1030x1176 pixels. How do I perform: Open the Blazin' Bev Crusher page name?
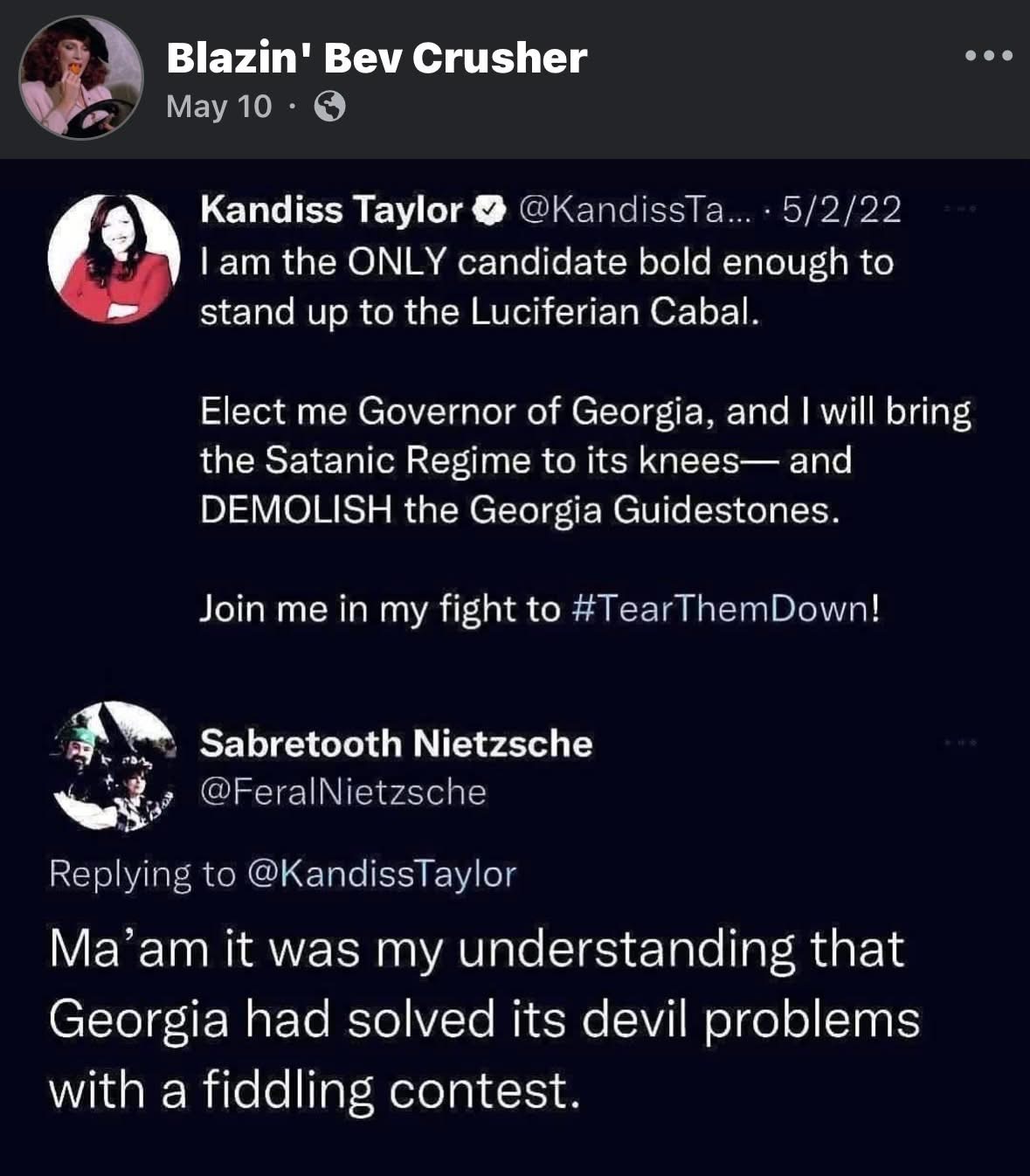[x=377, y=58]
